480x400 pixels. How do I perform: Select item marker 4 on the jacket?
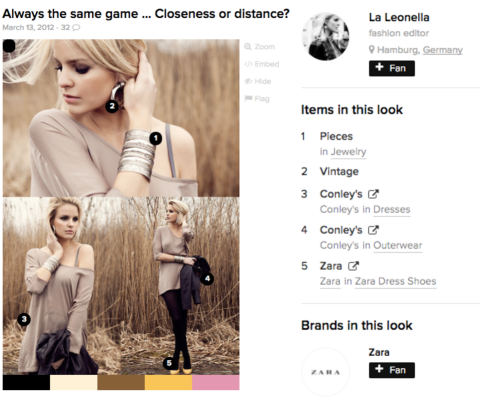click(207, 278)
